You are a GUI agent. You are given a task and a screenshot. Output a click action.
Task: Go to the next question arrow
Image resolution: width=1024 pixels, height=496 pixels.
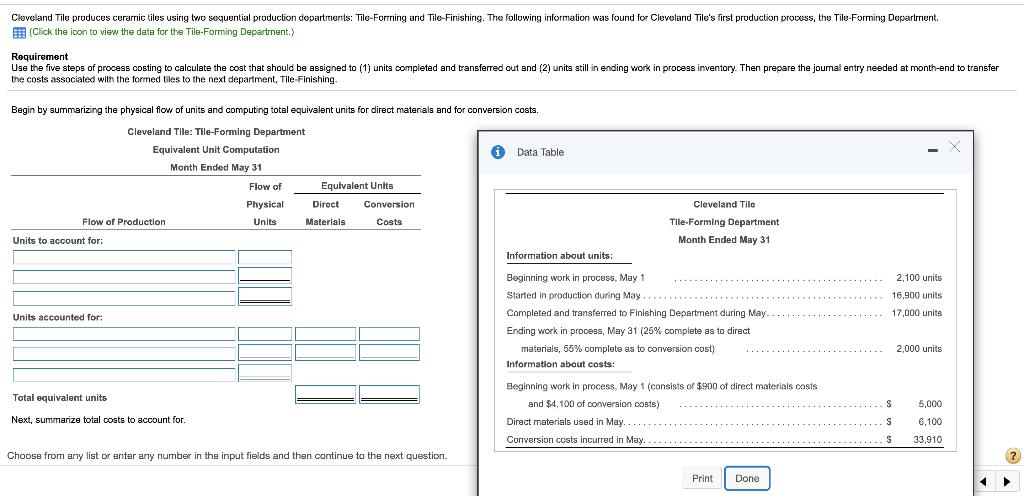(x=1006, y=482)
